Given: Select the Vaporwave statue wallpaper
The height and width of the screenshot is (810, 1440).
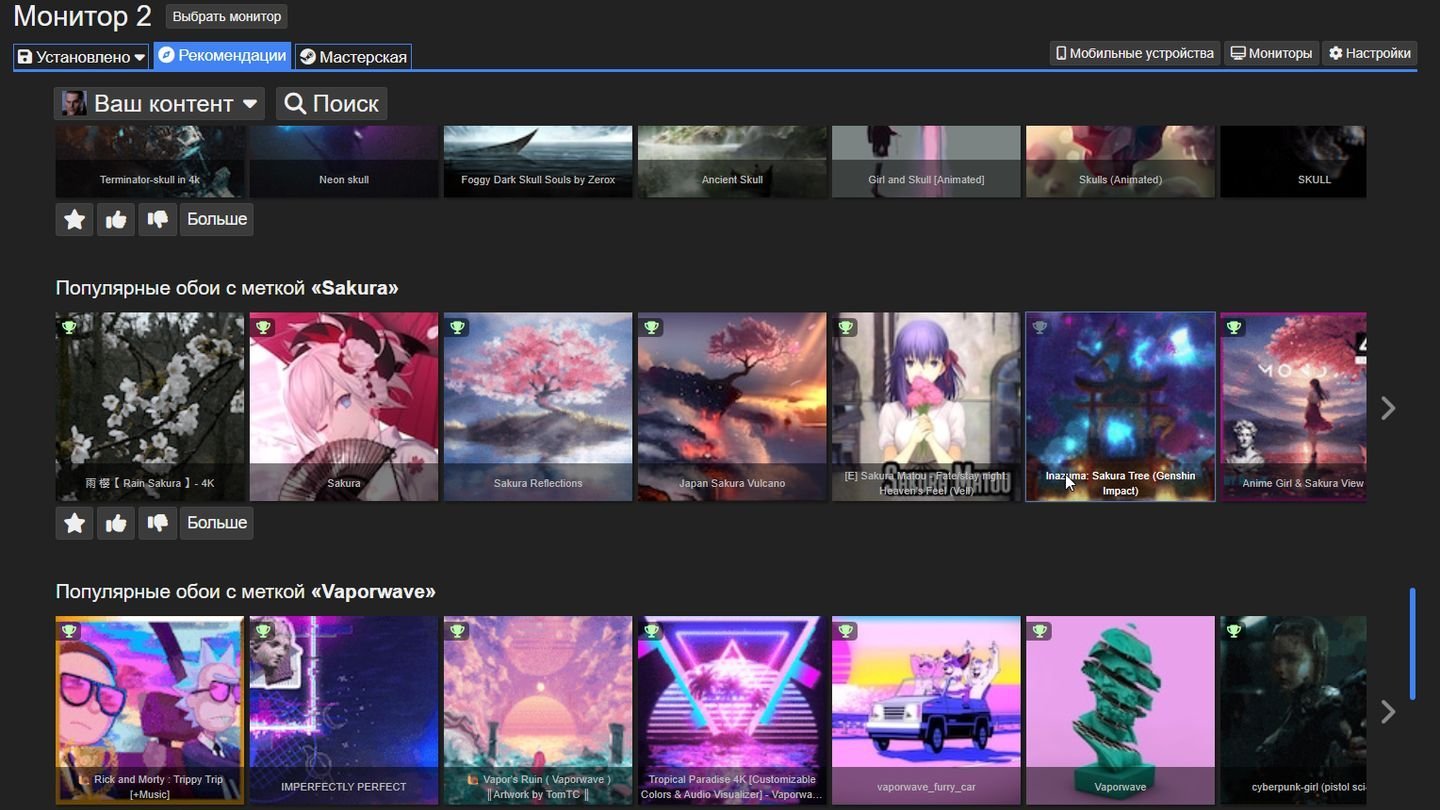Looking at the screenshot, I should pos(1120,710).
